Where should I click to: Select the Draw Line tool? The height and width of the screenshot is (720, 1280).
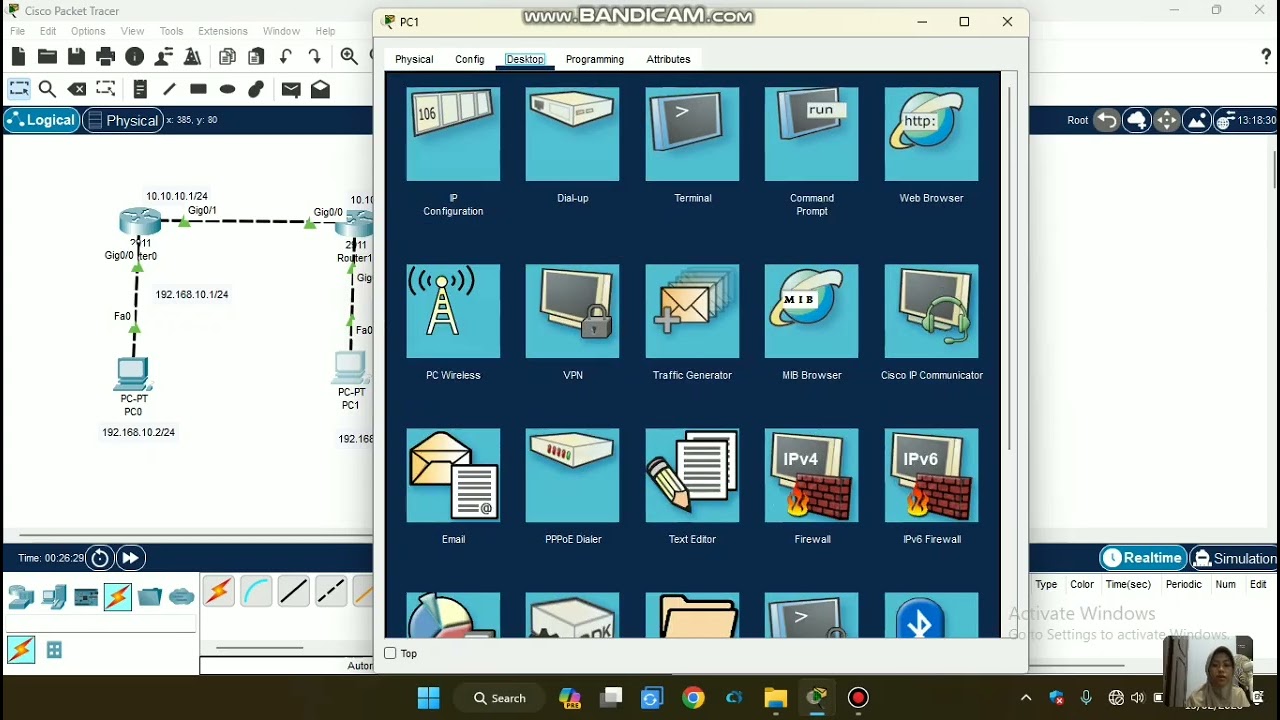point(169,89)
